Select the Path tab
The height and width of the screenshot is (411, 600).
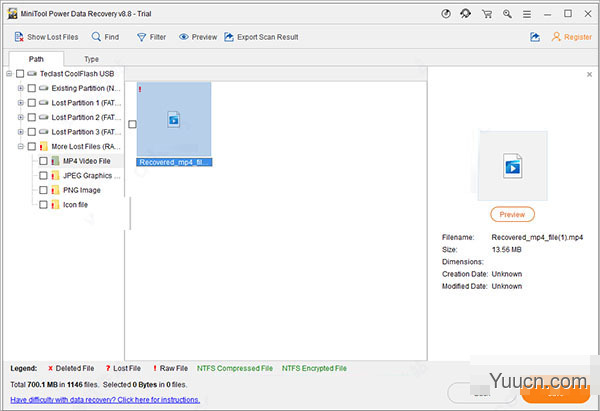tap(36, 59)
